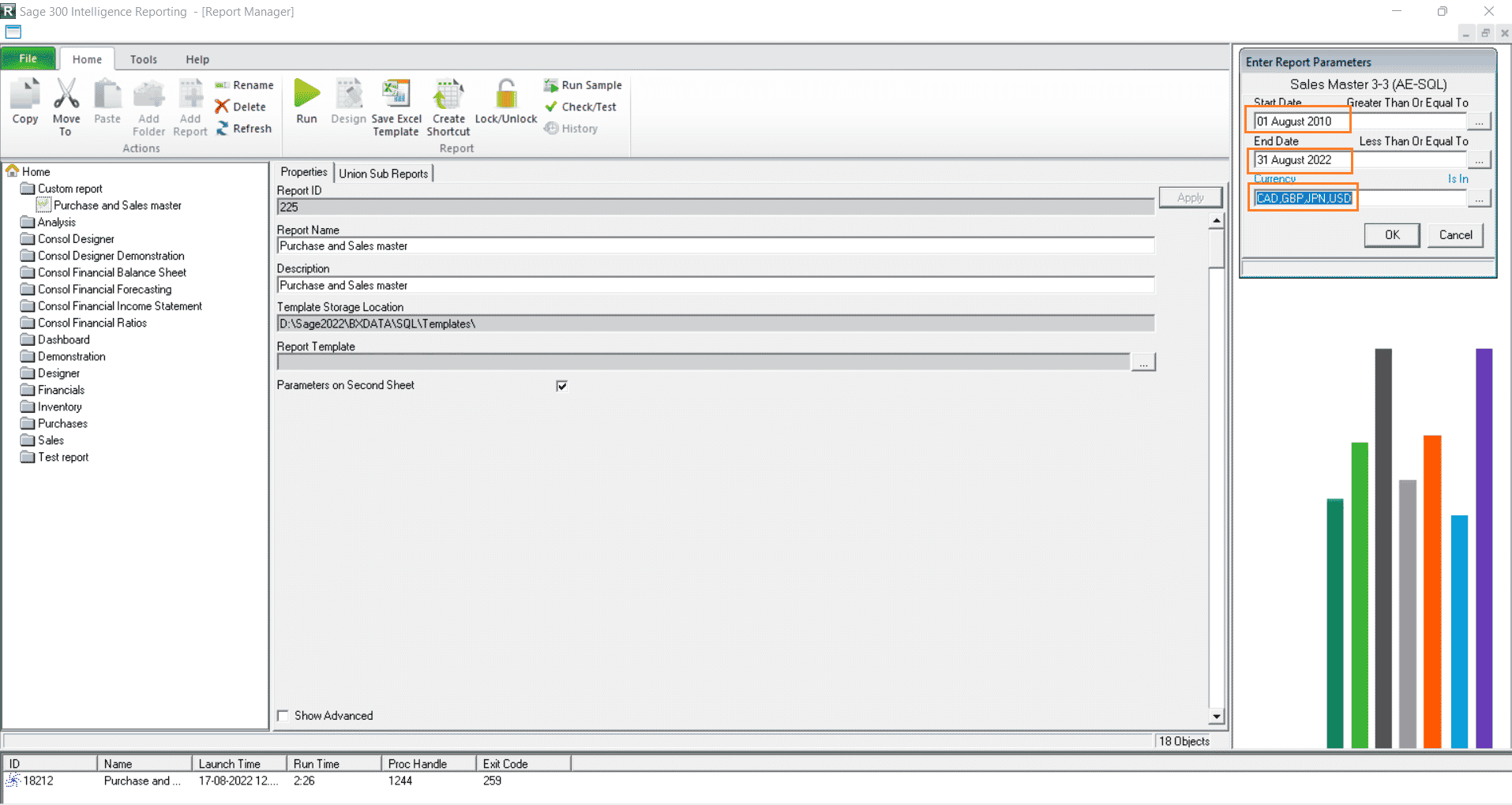Enable the Show Advanced checkbox
This screenshot has height=805, width=1512.
click(283, 715)
